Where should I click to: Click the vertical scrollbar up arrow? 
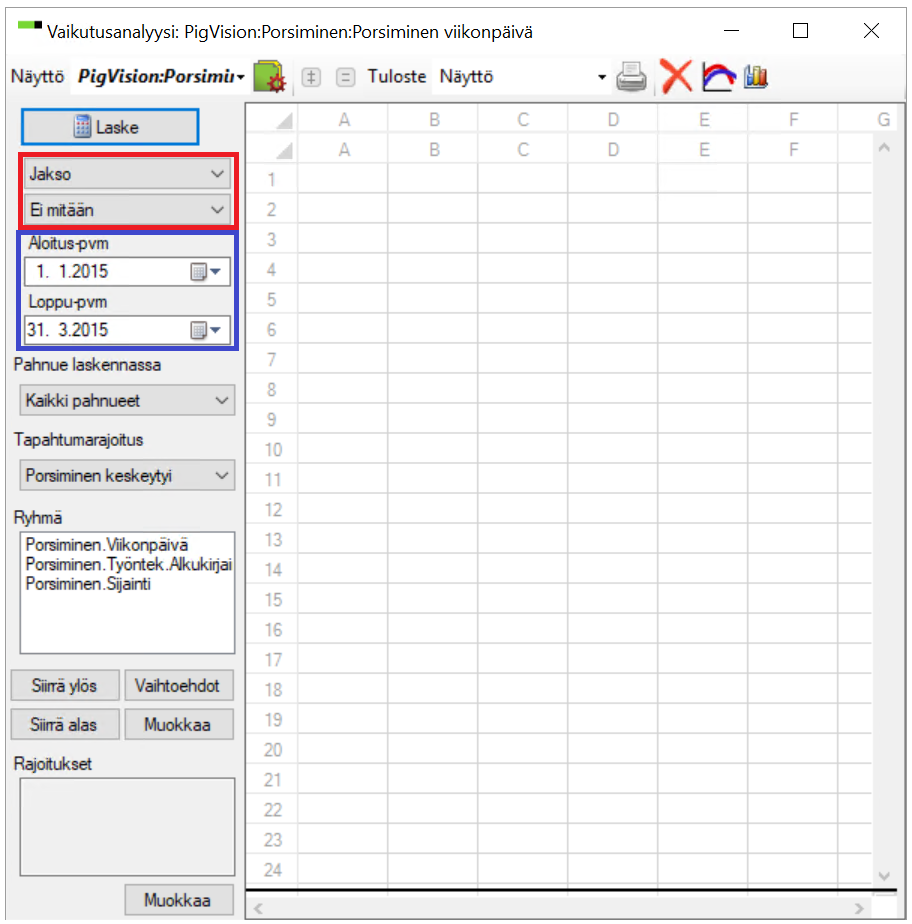click(884, 148)
